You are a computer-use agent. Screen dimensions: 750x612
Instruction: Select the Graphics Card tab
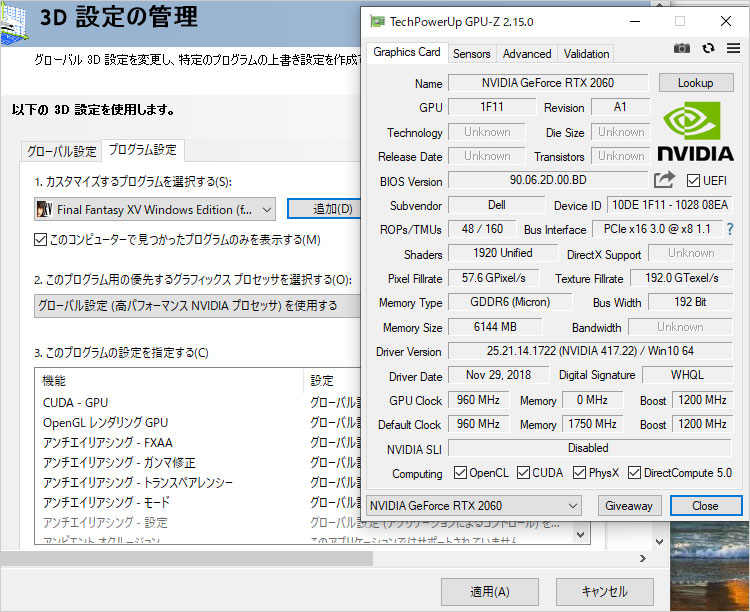coord(407,52)
